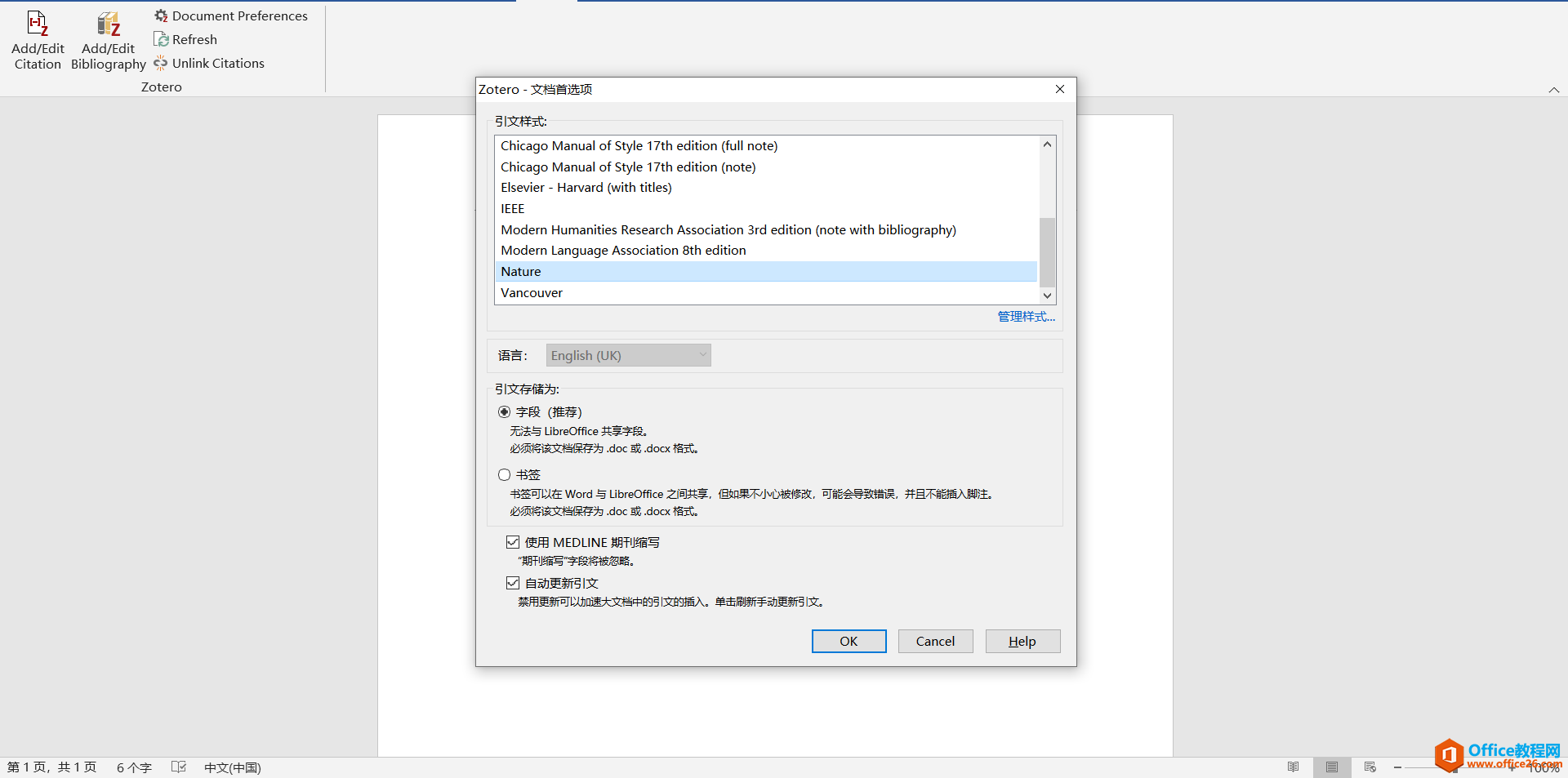The height and width of the screenshot is (778, 1568).
Task: Click Unlink Citations in Zotero ribbon
Action: click(x=209, y=63)
